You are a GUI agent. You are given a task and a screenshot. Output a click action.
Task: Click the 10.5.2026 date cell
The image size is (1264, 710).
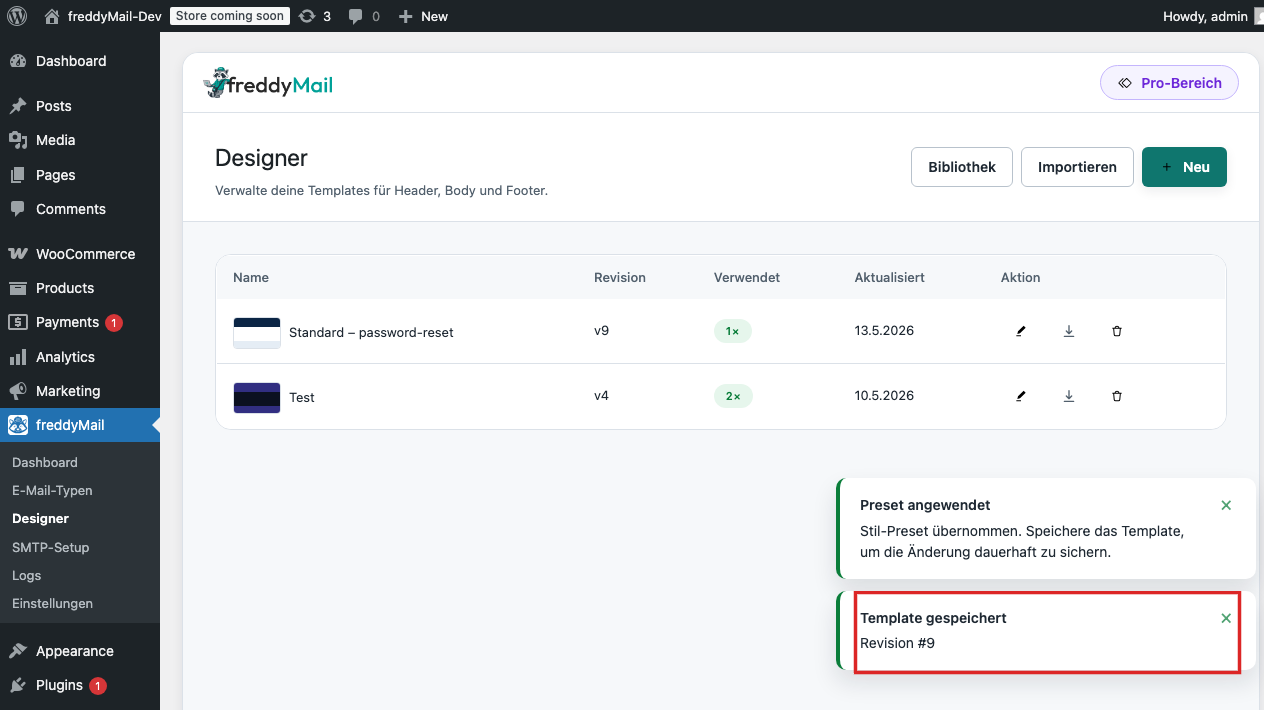coord(884,395)
